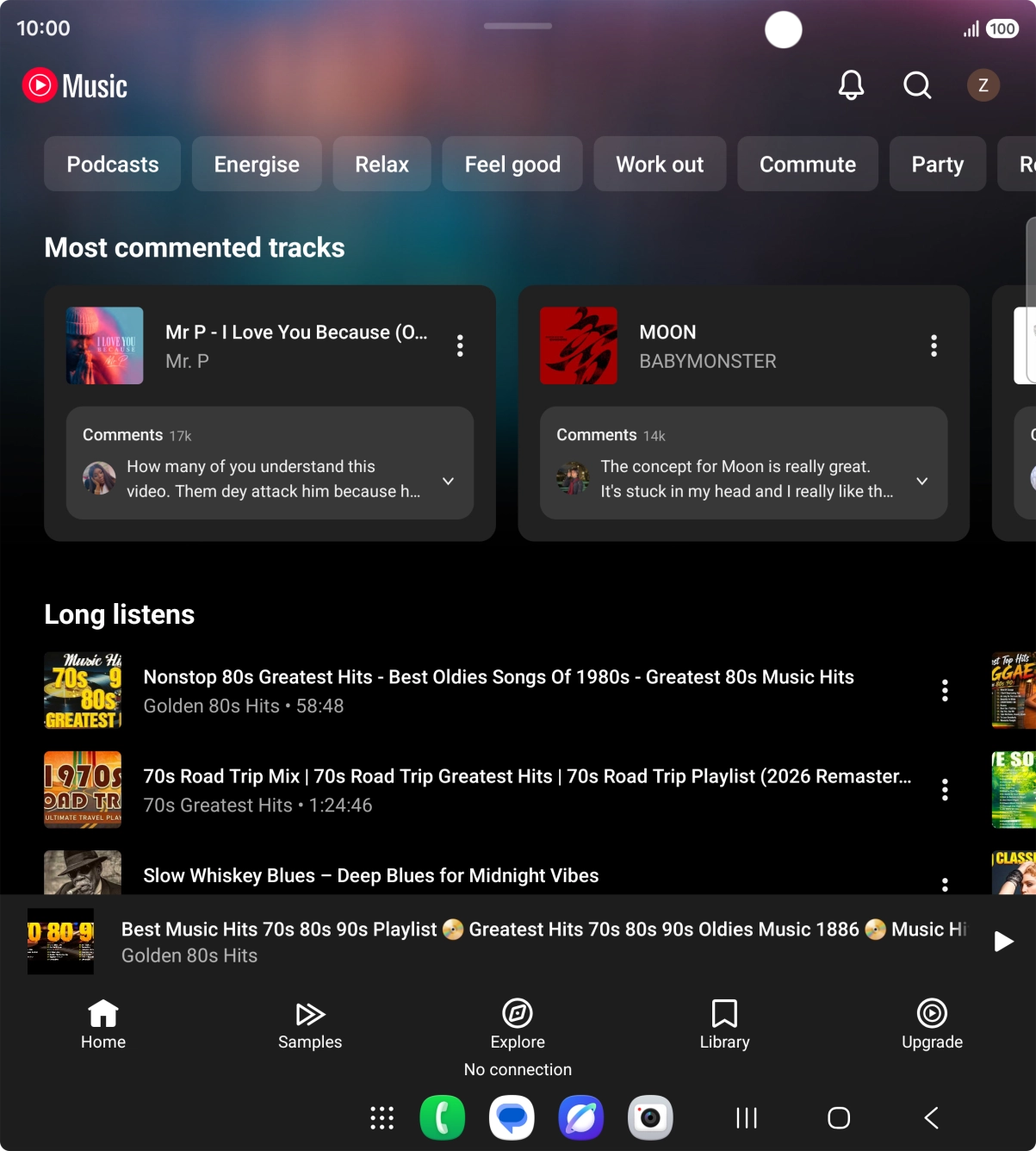Viewport: 1036px width, 1151px height.
Task: Tap the system Home navigation button
Action: click(839, 1117)
